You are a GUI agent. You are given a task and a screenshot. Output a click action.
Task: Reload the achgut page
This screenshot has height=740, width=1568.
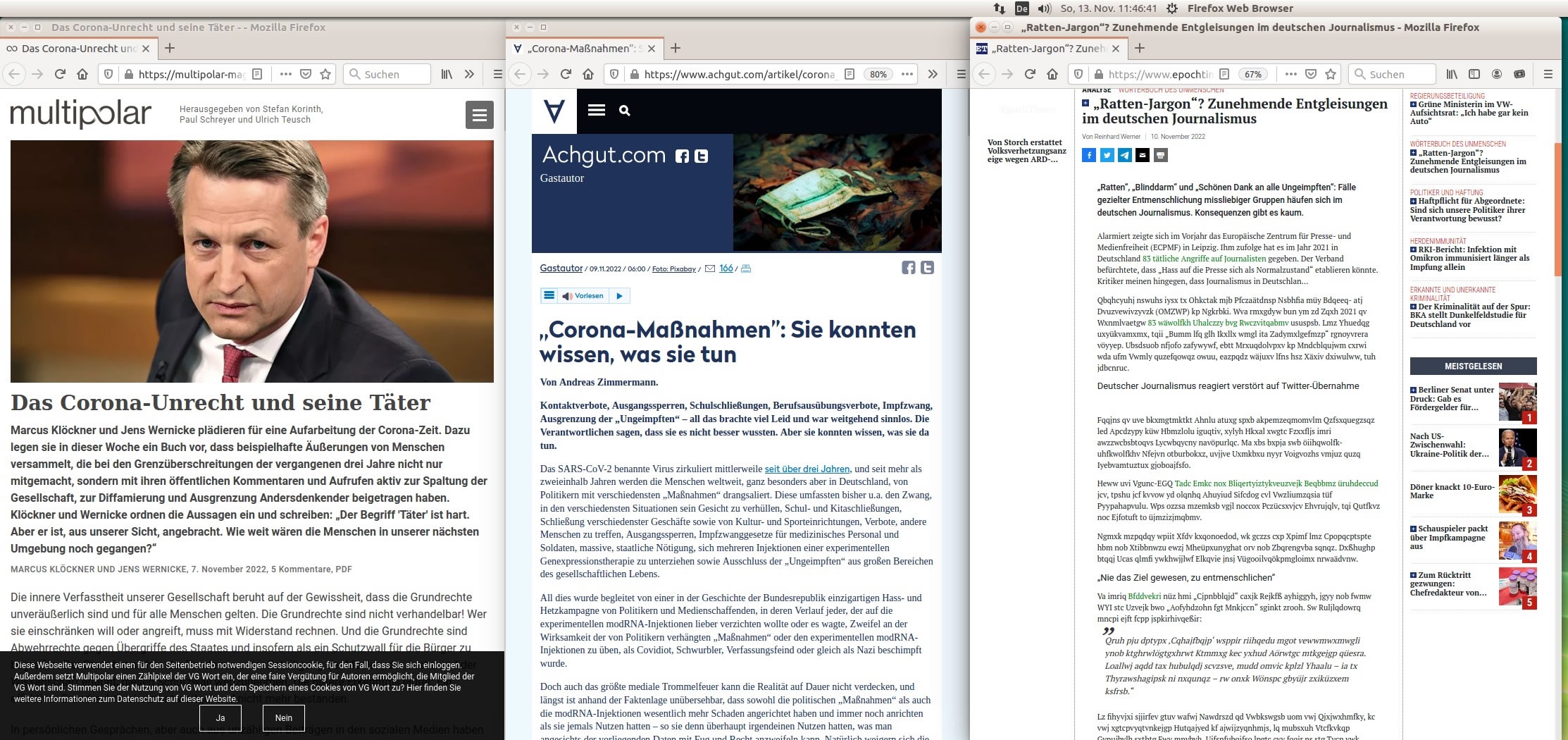565,74
